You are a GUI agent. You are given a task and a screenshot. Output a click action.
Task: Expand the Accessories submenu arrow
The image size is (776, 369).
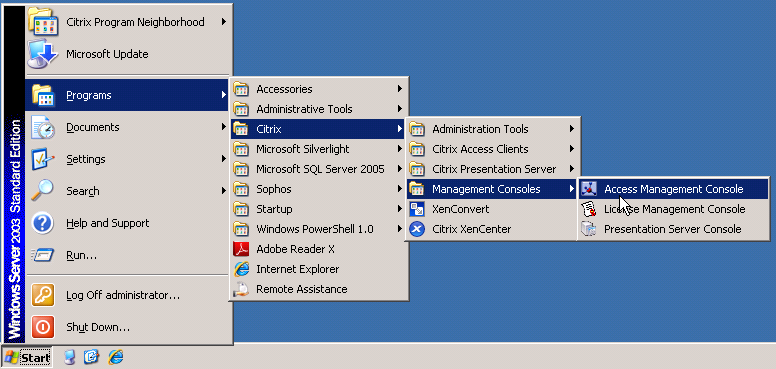click(x=399, y=89)
